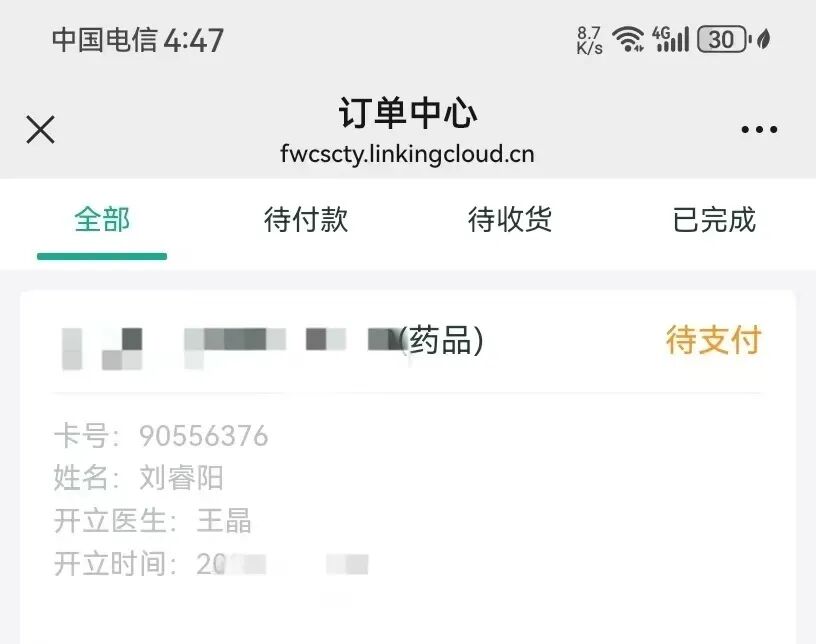Image resolution: width=816 pixels, height=644 pixels.
Task: Tap the 订单中心 page title
Action: [407, 112]
